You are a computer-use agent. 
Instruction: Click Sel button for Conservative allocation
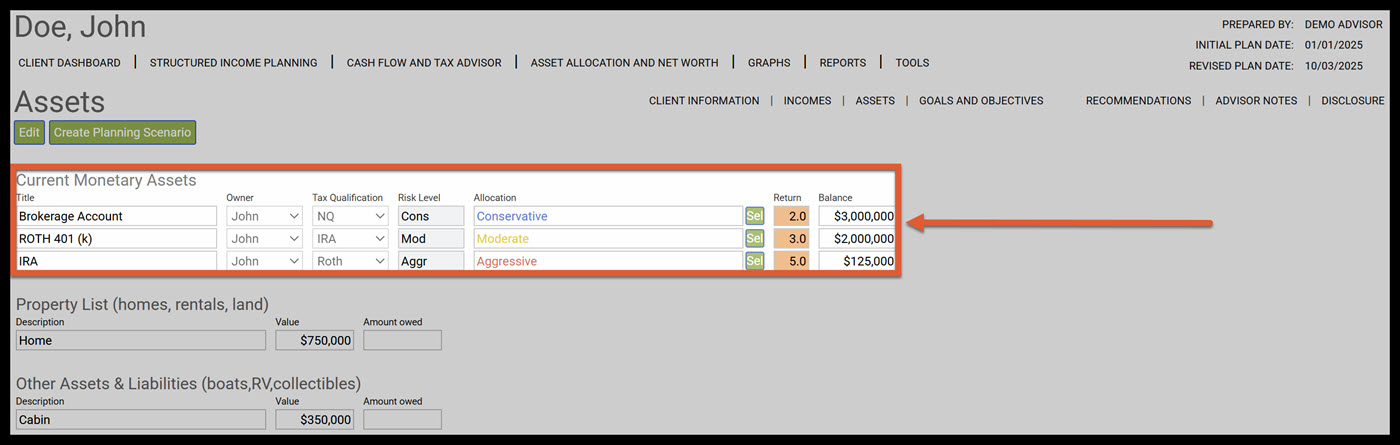coord(755,216)
